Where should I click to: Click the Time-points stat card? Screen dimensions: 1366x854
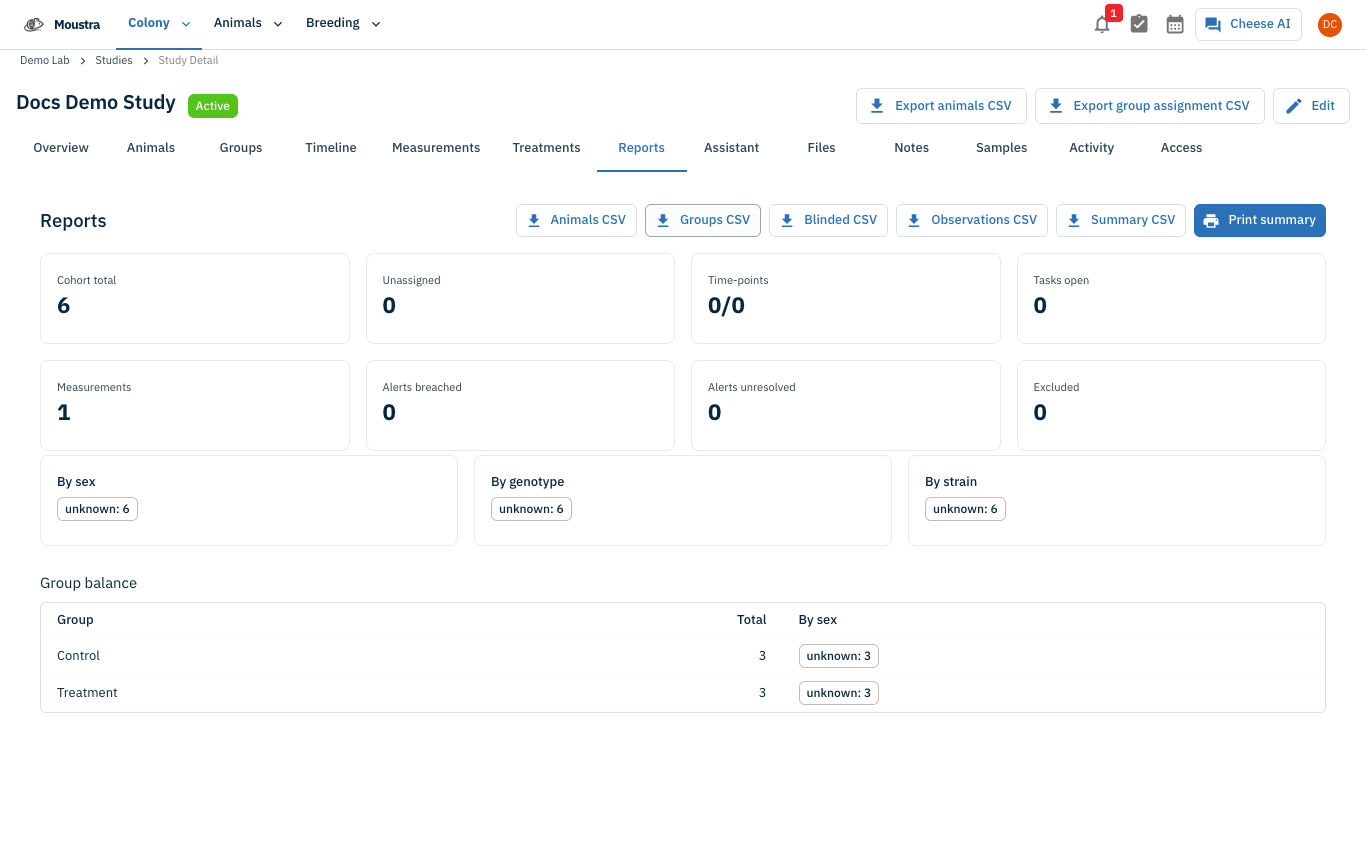tap(846, 298)
